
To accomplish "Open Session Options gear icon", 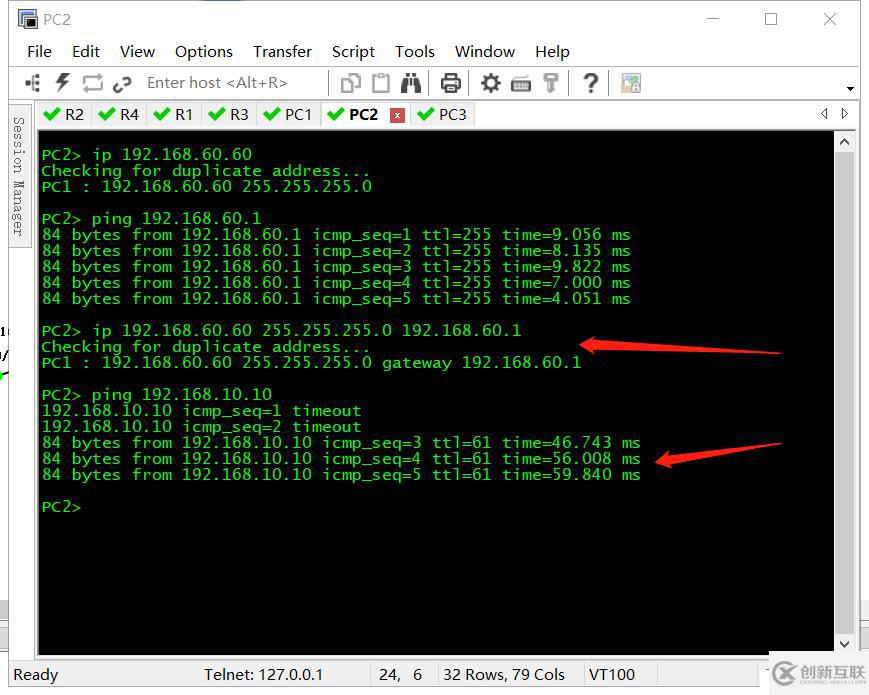I will 490,83.
